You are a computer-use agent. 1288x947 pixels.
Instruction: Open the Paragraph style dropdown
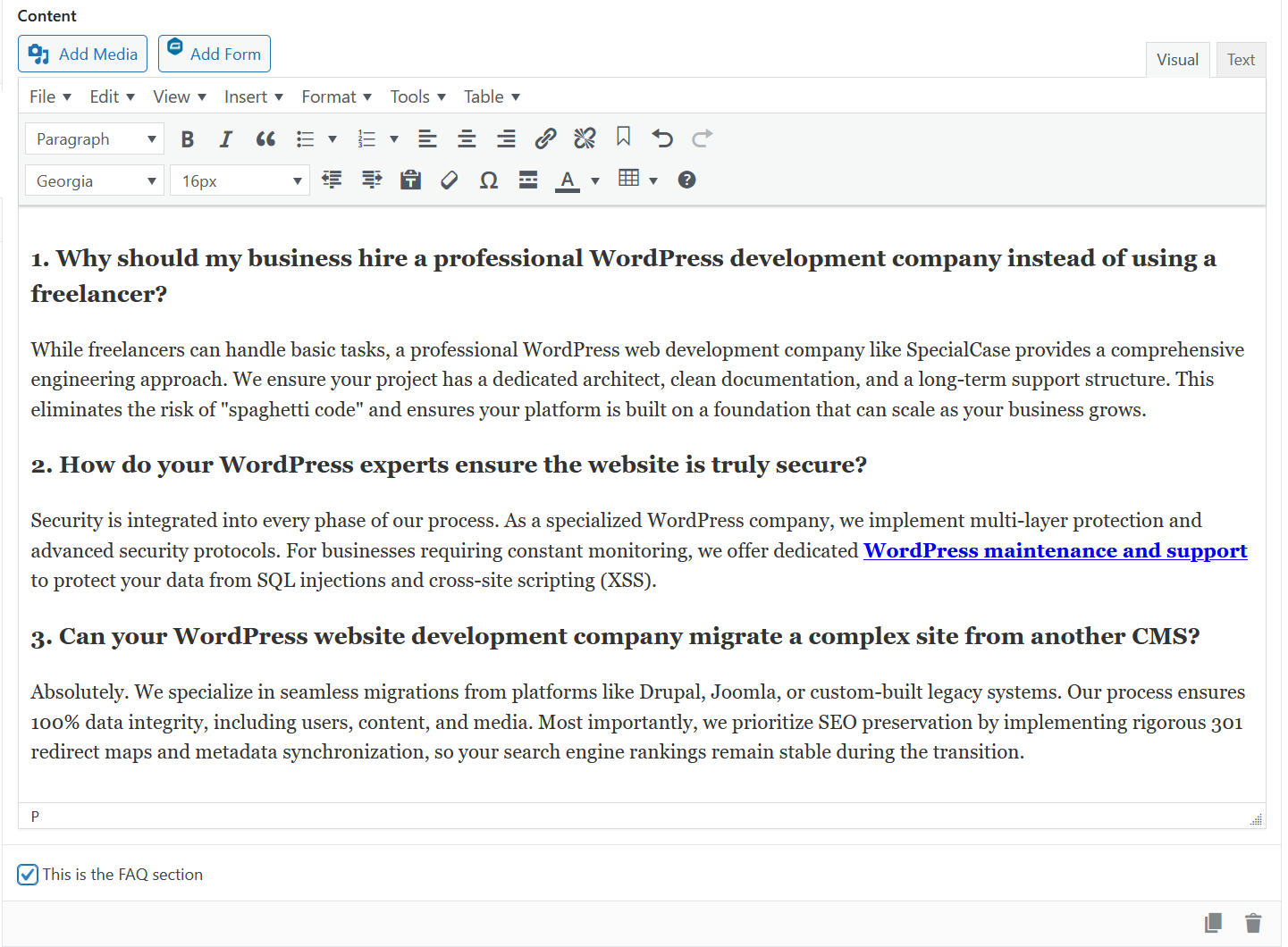tap(94, 138)
